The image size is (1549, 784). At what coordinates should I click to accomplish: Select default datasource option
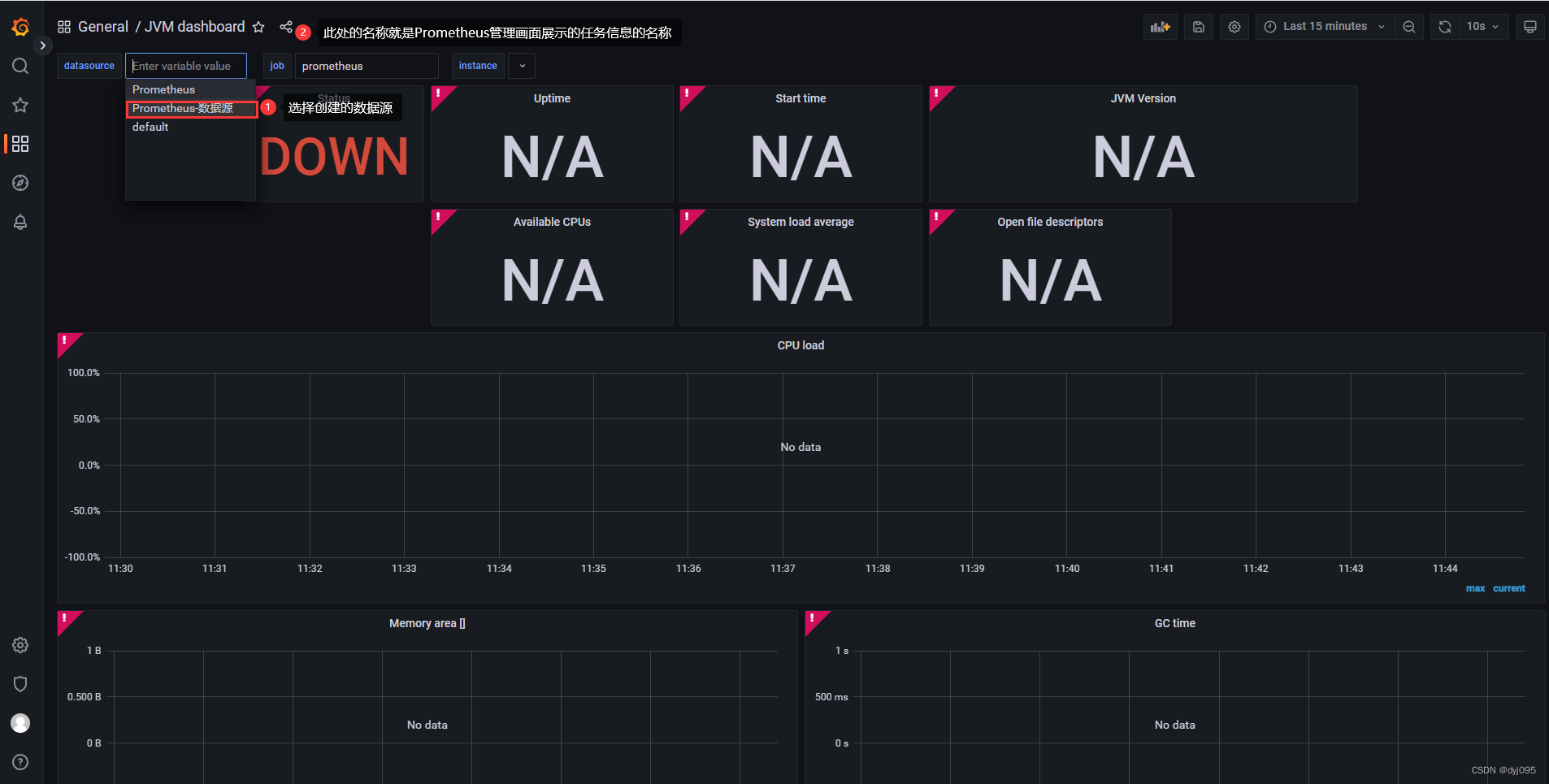190,127
